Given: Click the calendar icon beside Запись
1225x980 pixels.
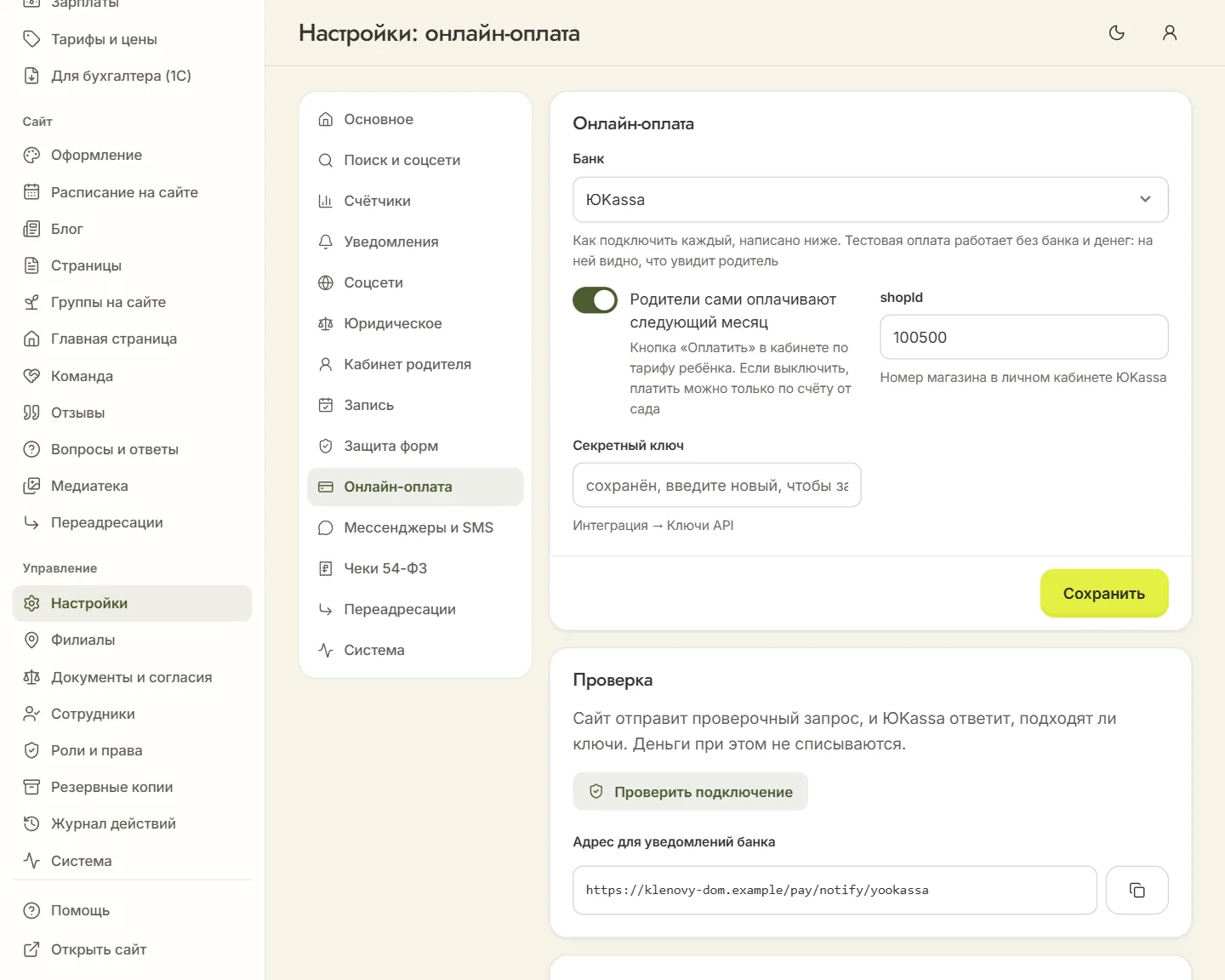Looking at the screenshot, I should (x=326, y=405).
